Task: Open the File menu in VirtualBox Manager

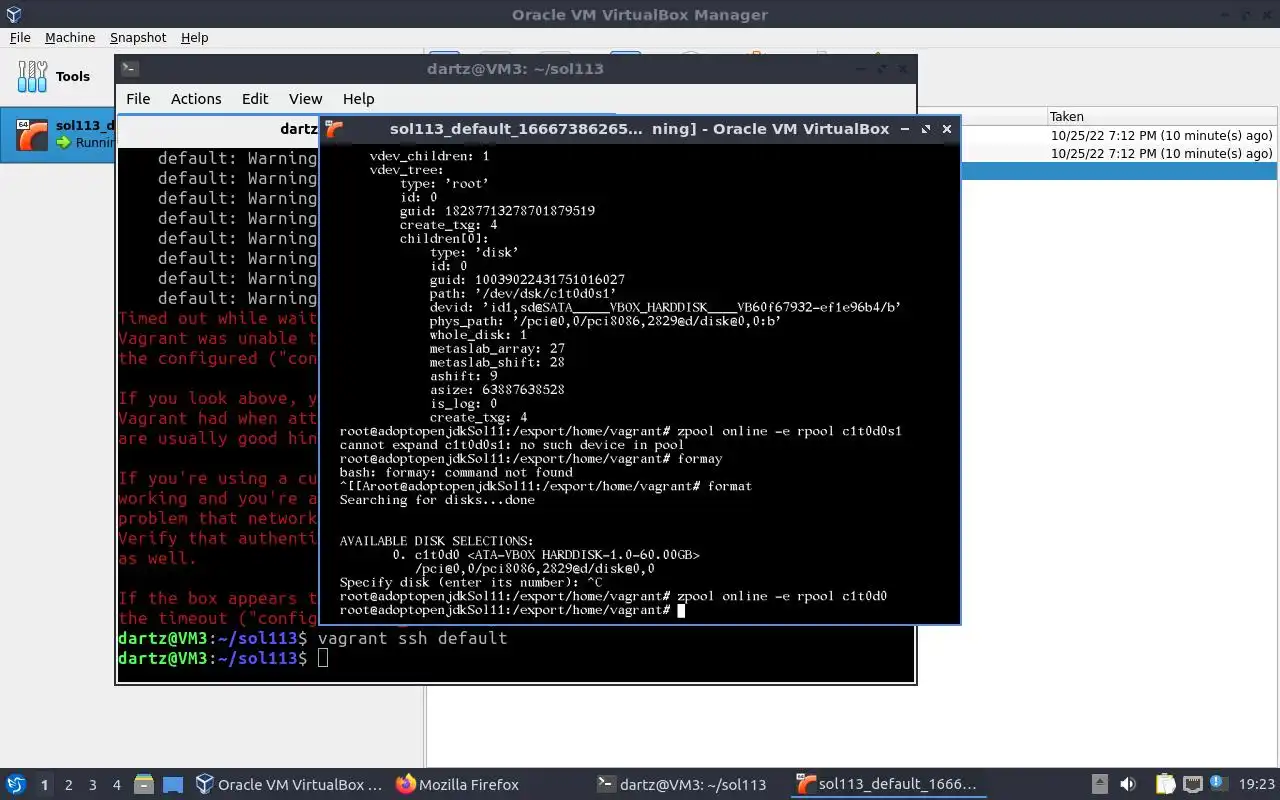Action: point(20,37)
